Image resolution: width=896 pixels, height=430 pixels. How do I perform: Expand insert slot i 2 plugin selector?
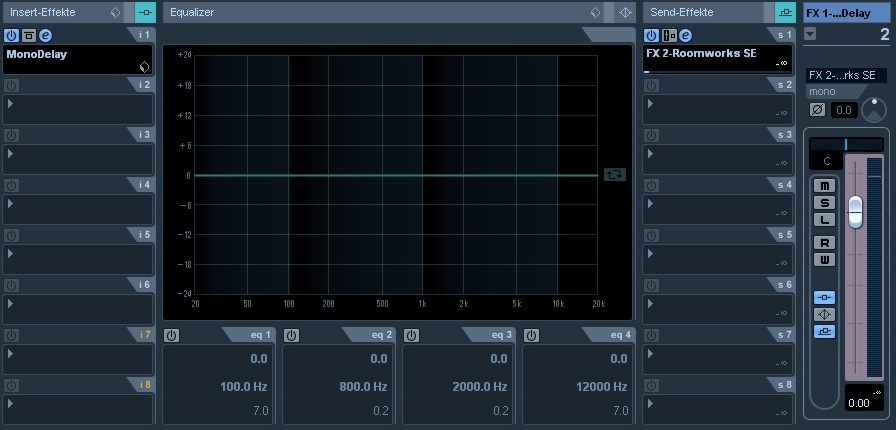(x=11, y=103)
